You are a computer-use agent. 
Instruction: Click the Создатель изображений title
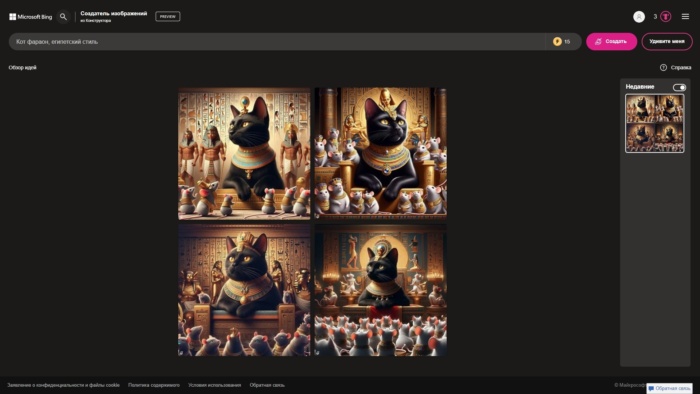click(x=113, y=13)
